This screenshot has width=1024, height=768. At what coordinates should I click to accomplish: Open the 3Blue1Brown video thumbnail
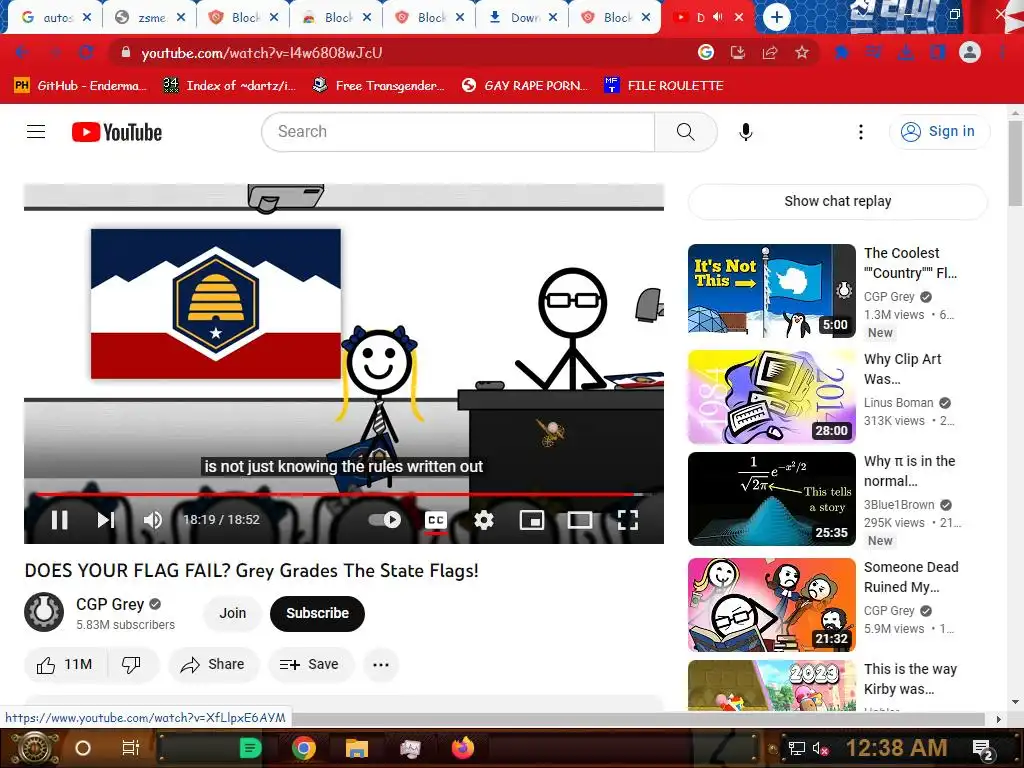click(x=771, y=499)
